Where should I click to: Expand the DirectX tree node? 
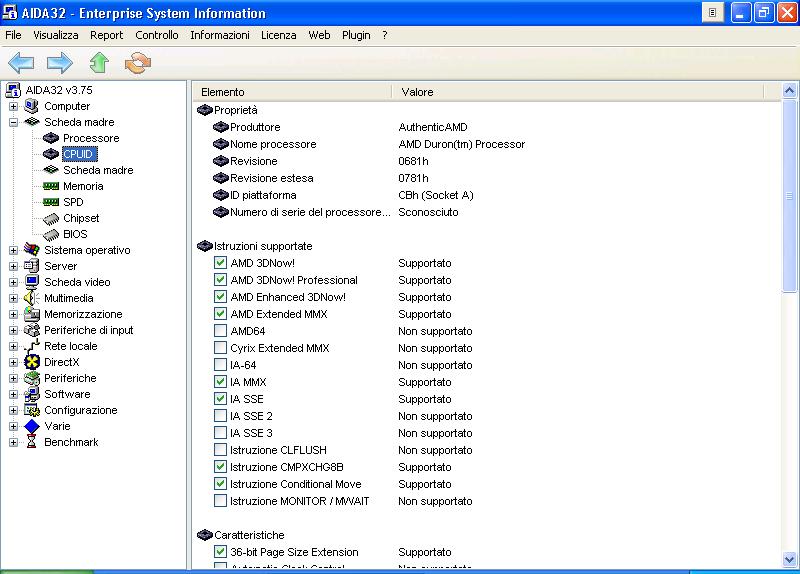tap(13, 362)
